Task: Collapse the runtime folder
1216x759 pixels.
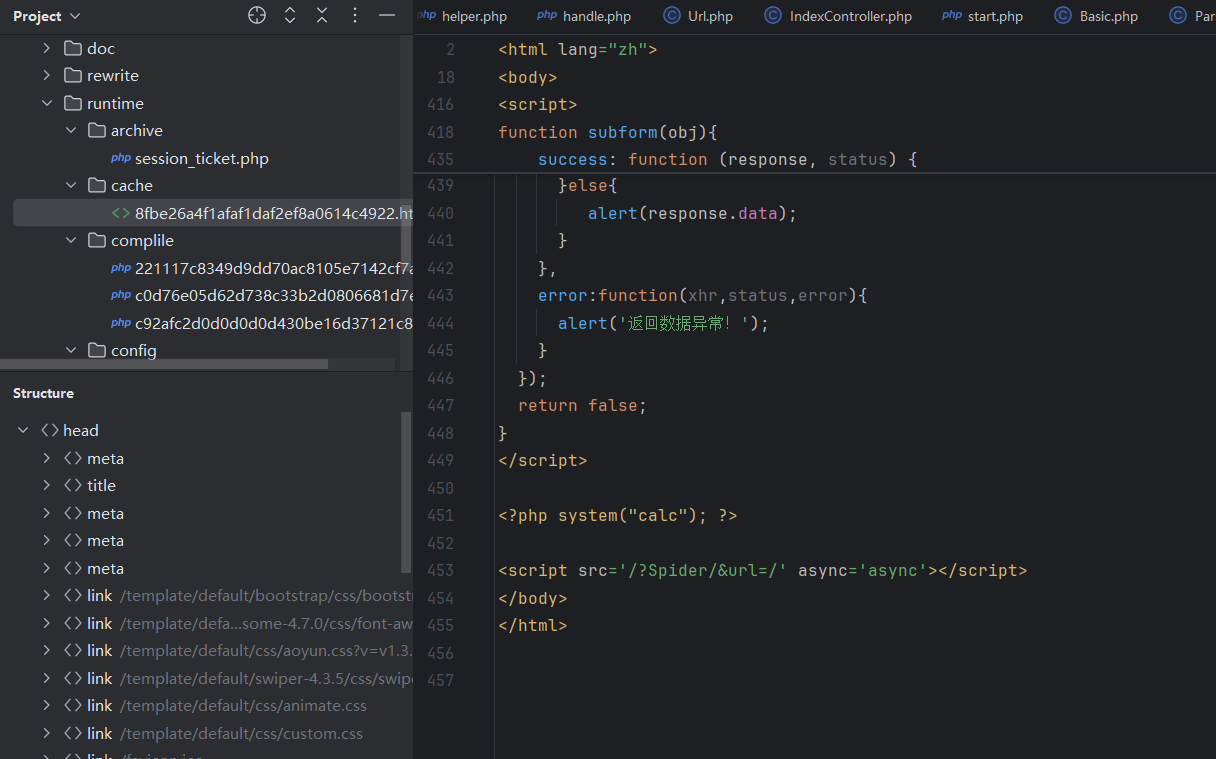Action: pyautogui.click(x=46, y=103)
